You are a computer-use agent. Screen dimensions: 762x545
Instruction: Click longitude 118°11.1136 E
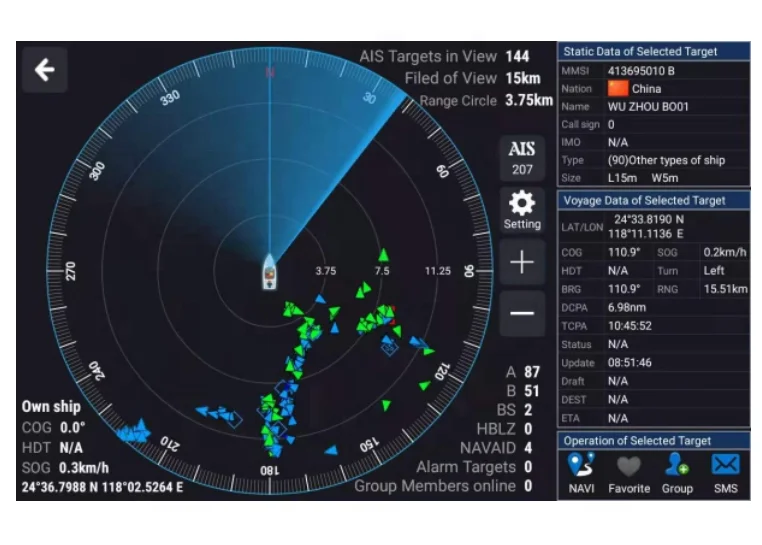645,234
